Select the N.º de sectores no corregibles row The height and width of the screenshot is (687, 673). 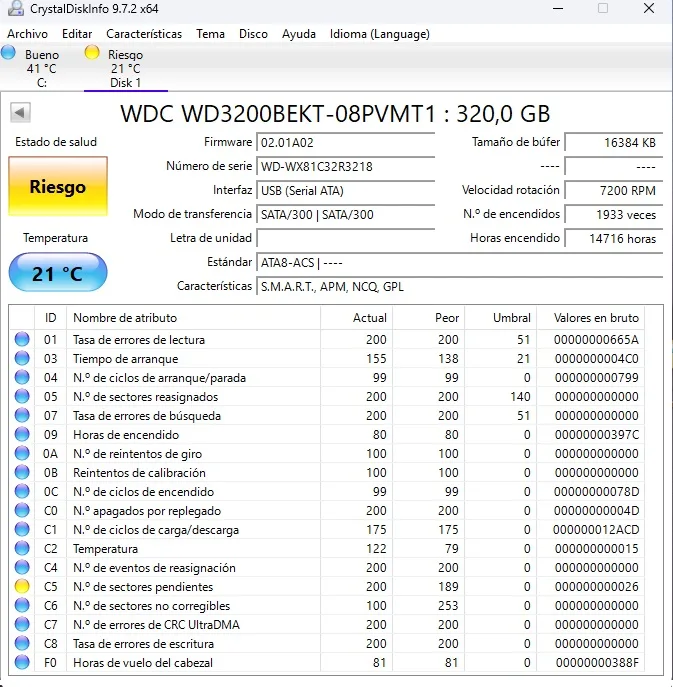[x=326, y=605]
